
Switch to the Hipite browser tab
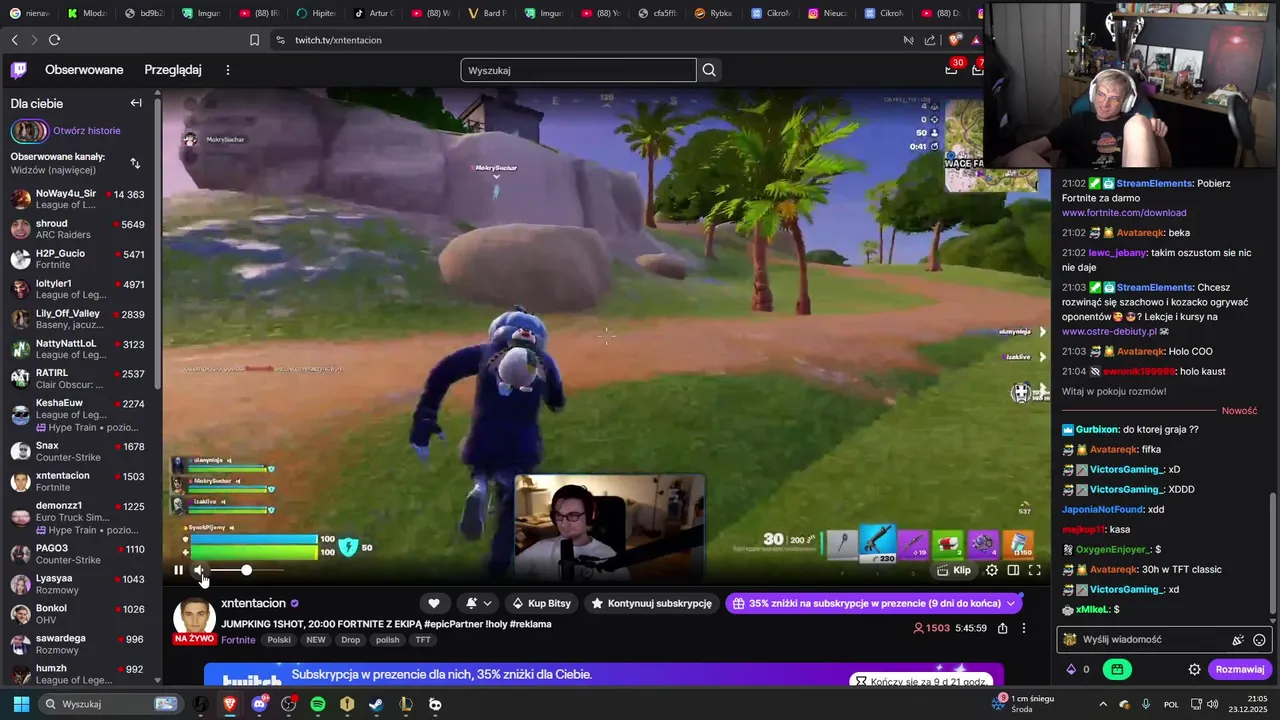316,13
